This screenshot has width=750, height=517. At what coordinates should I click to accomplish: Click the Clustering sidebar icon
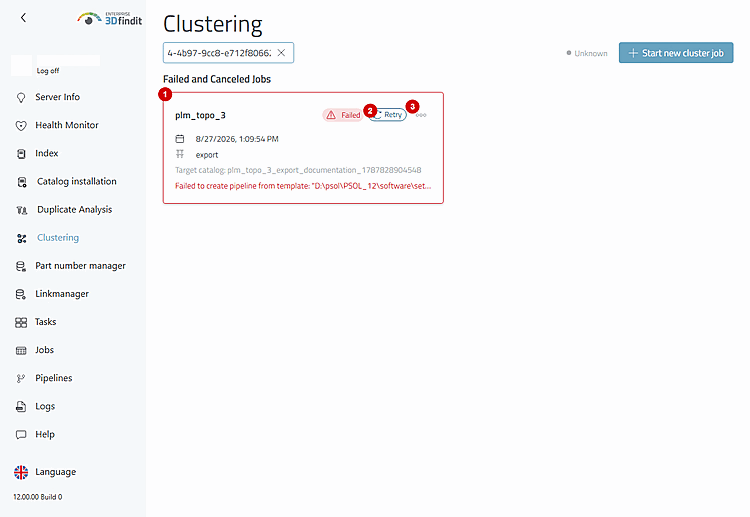tap(22, 238)
